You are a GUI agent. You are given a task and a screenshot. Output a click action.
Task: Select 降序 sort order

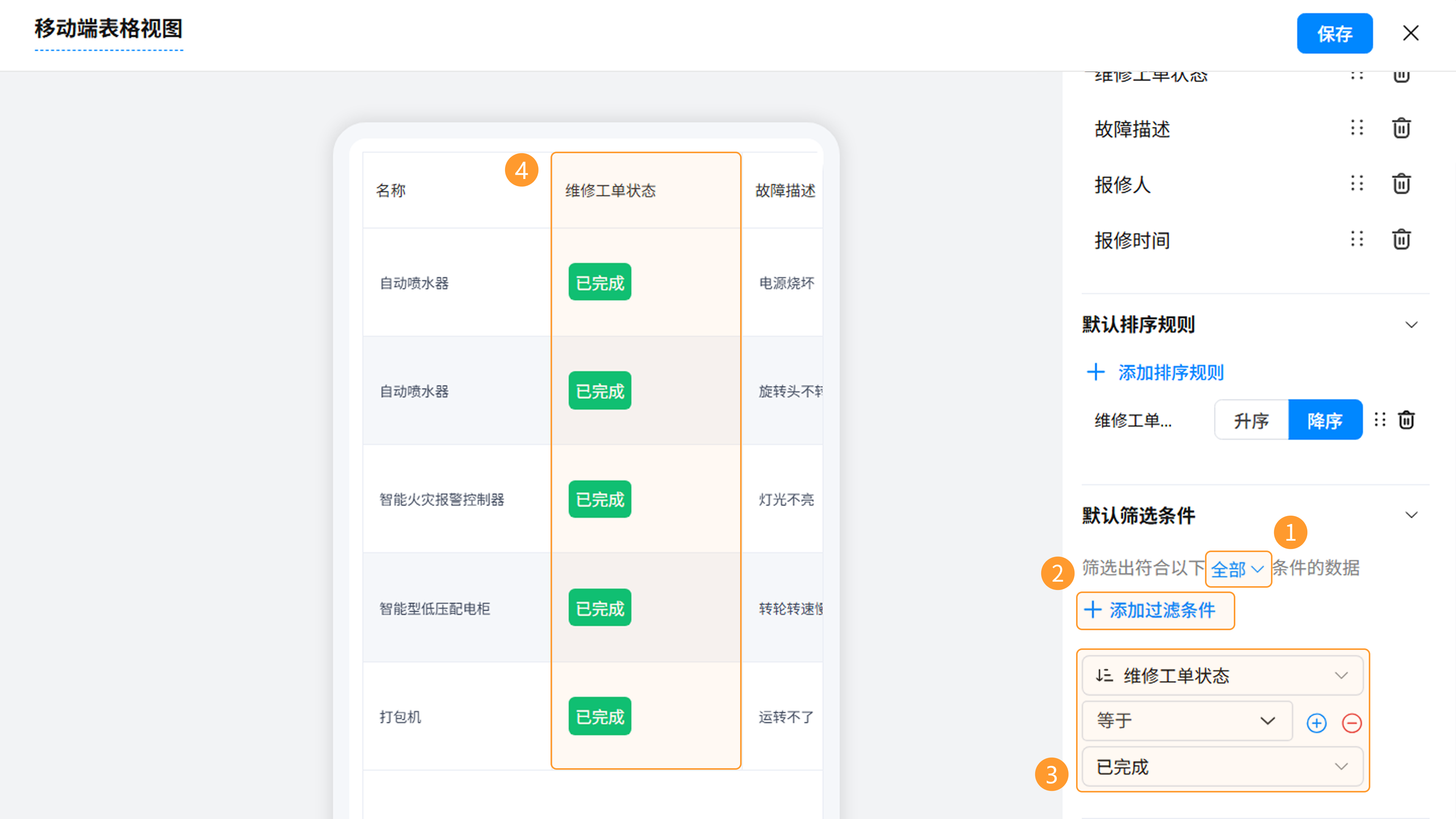(x=1325, y=420)
